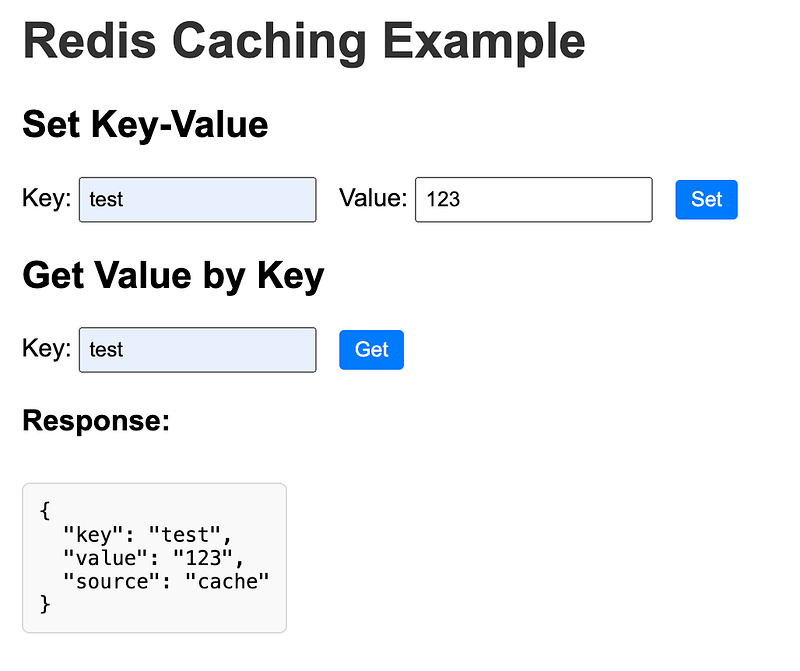Click the blue Get button
800x671 pixels.
(371, 350)
